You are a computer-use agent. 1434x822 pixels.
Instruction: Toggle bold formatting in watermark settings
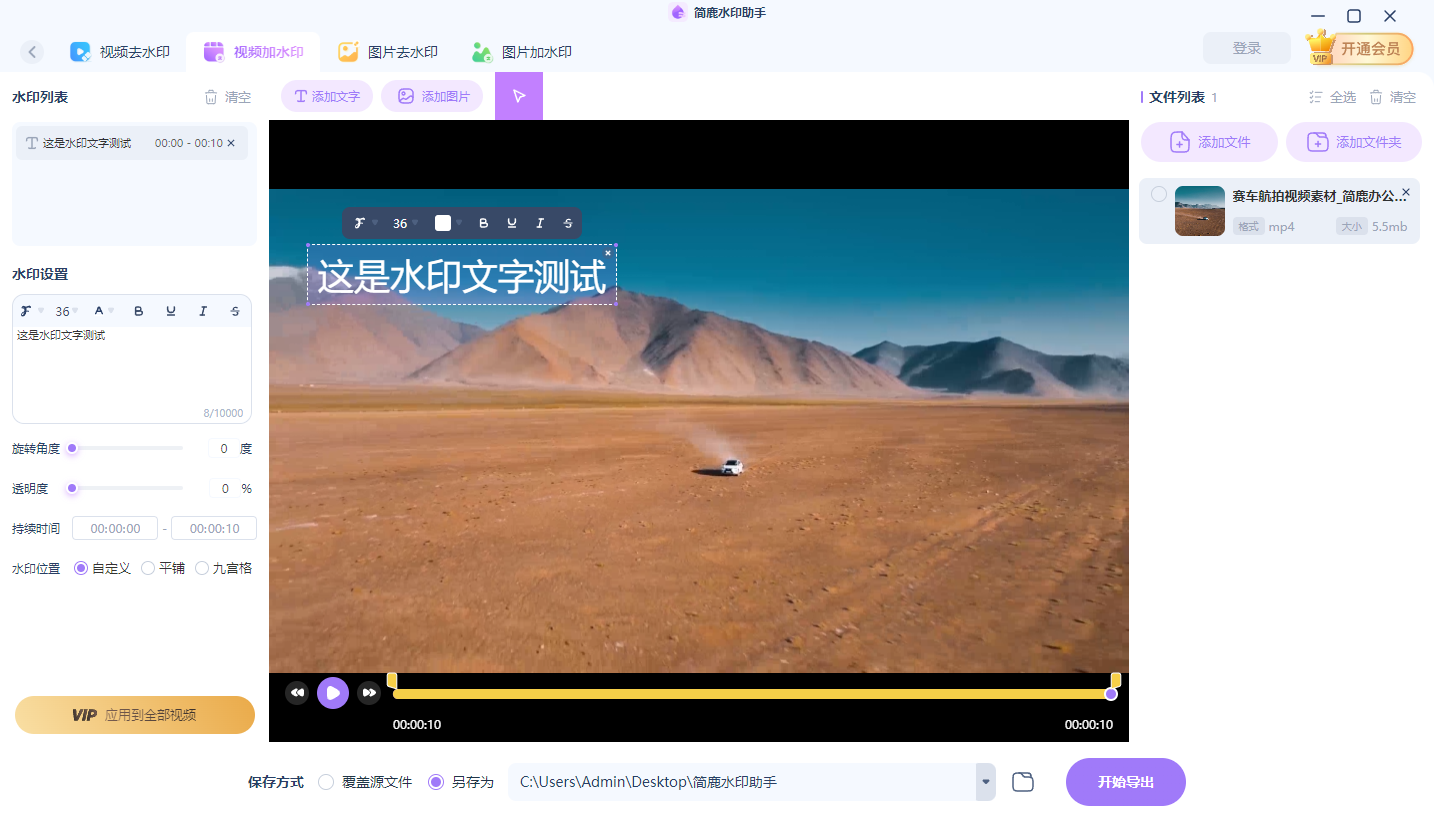(139, 311)
